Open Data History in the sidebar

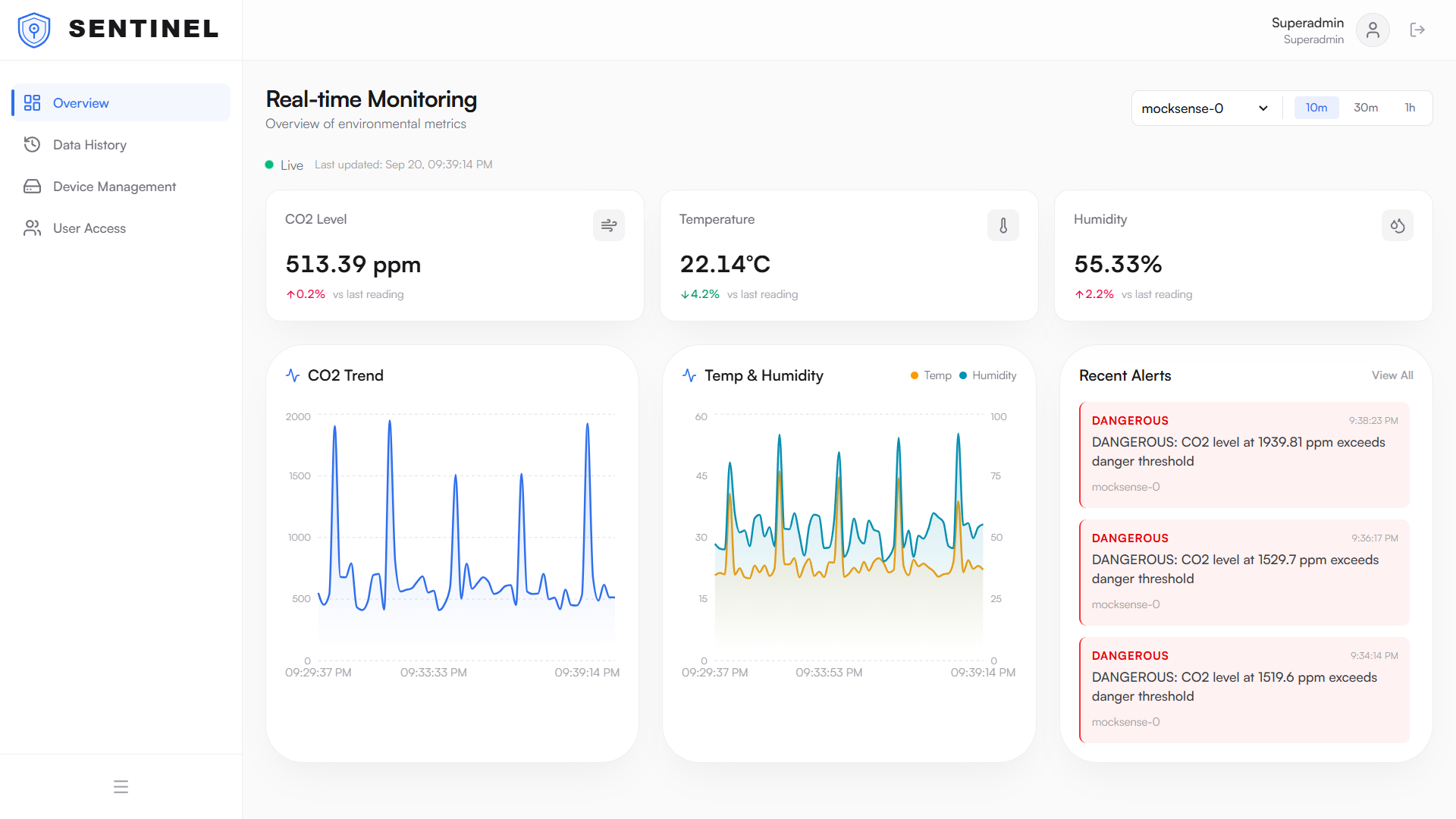tap(121, 144)
